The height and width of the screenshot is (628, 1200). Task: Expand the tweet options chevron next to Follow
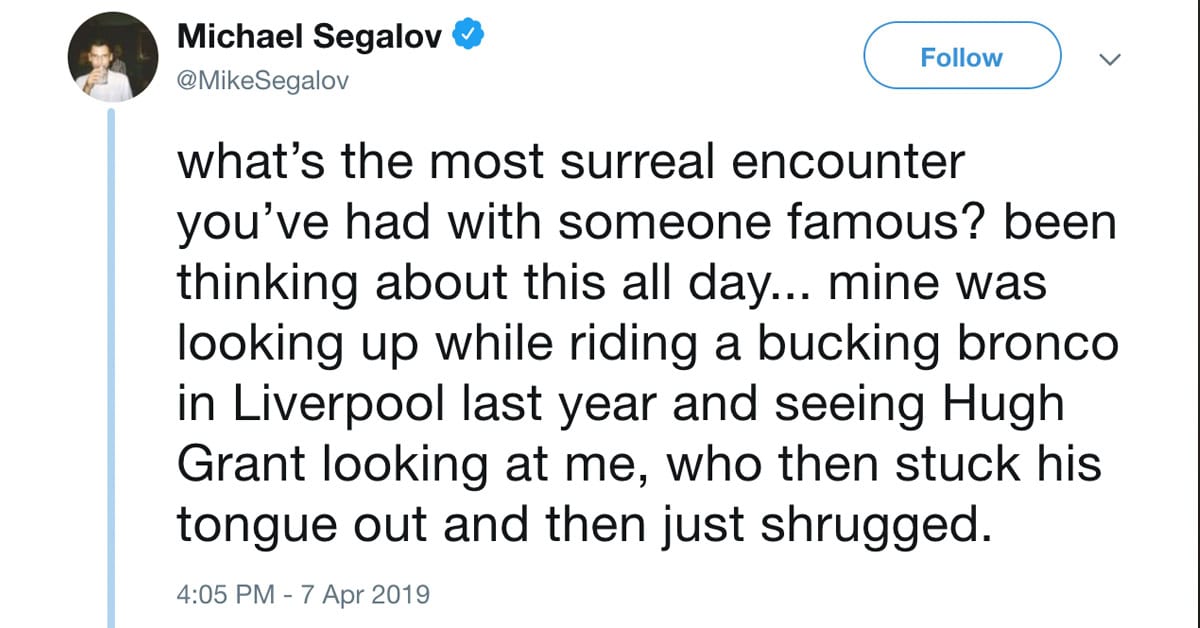[1108, 59]
